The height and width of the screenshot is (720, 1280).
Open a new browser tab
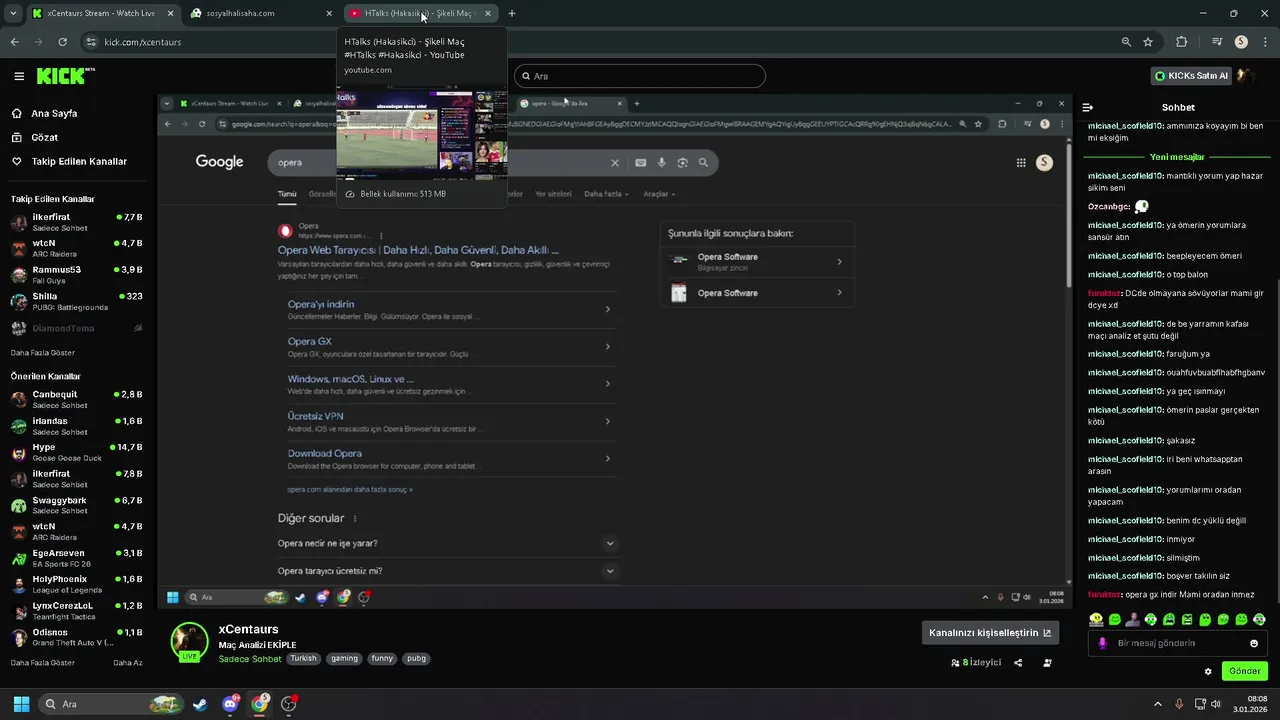(512, 13)
